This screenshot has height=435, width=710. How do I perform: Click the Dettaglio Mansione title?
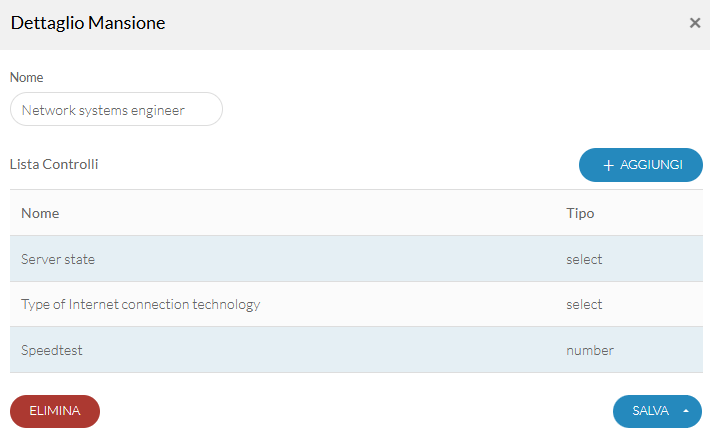pos(88,23)
